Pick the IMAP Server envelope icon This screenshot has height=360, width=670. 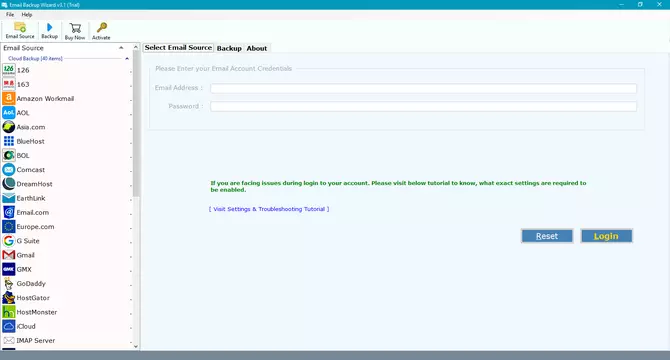coord(9,340)
